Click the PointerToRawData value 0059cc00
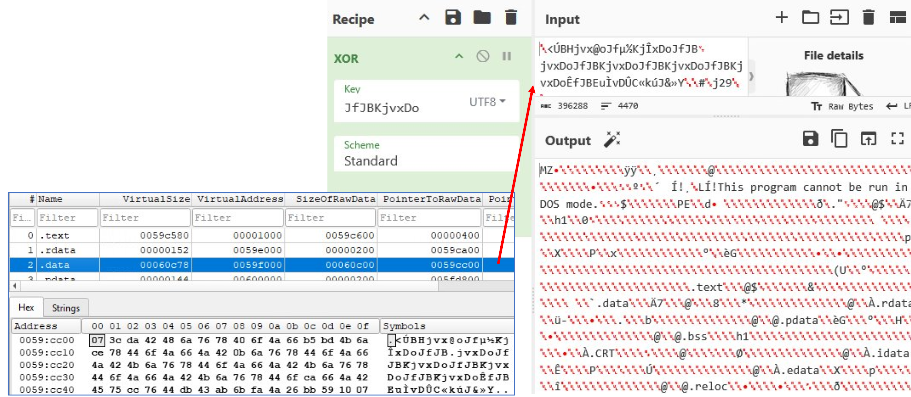 pos(456,264)
